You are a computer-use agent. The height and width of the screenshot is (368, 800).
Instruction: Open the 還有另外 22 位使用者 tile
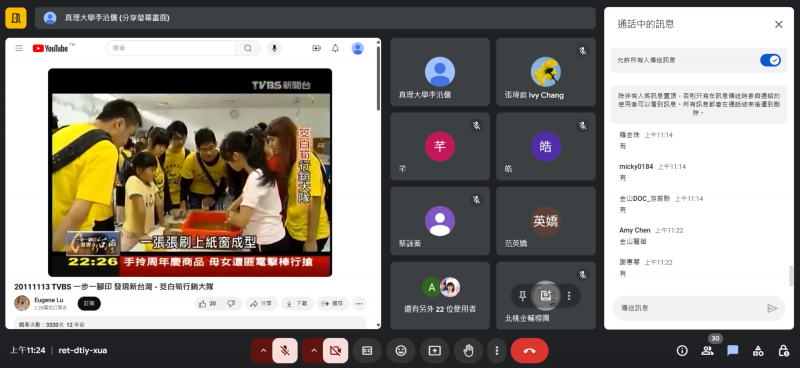pyautogui.click(x=440, y=296)
